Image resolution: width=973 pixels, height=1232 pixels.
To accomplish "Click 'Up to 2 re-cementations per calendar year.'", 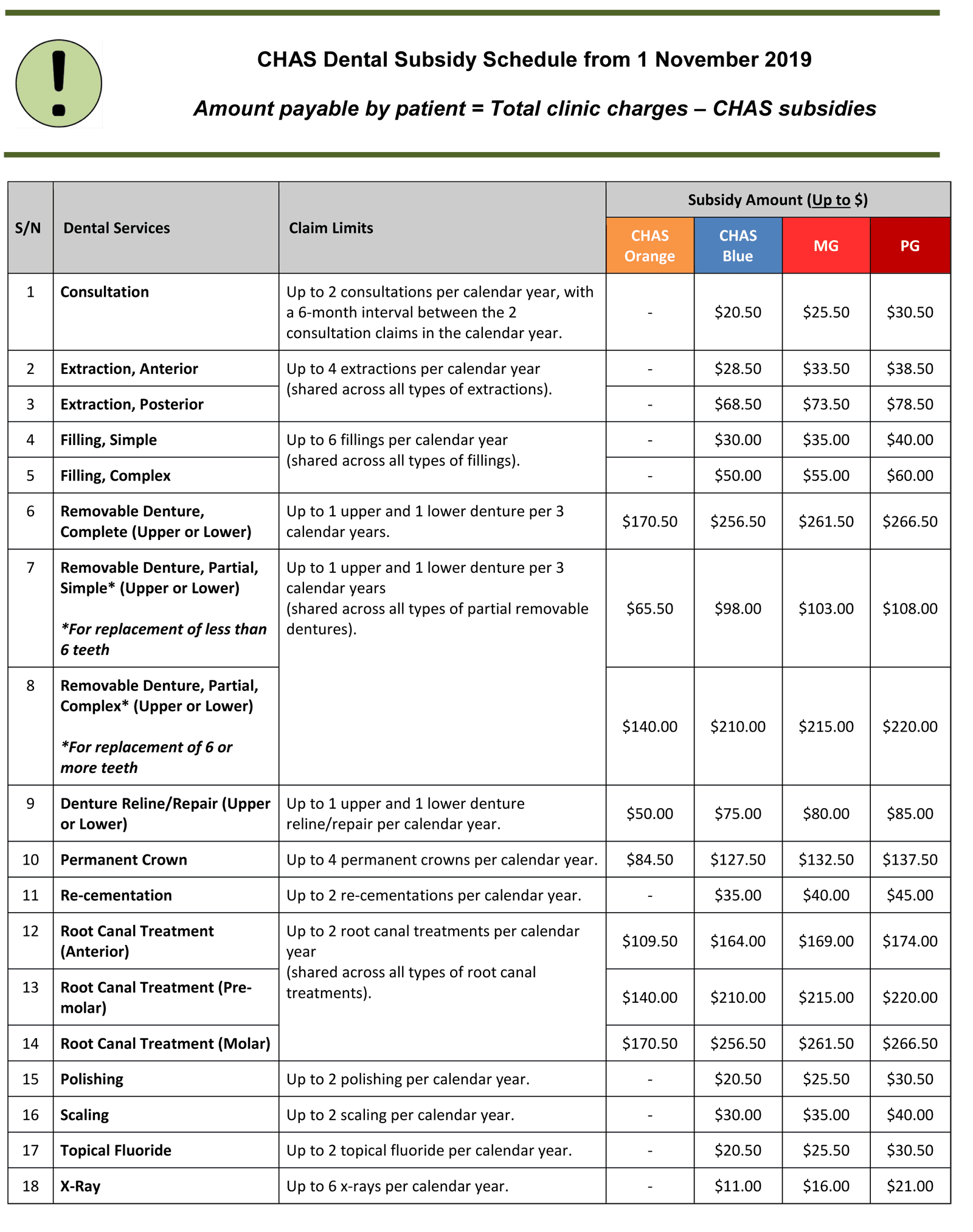I will pyautogui.click(x=434, y=895).
